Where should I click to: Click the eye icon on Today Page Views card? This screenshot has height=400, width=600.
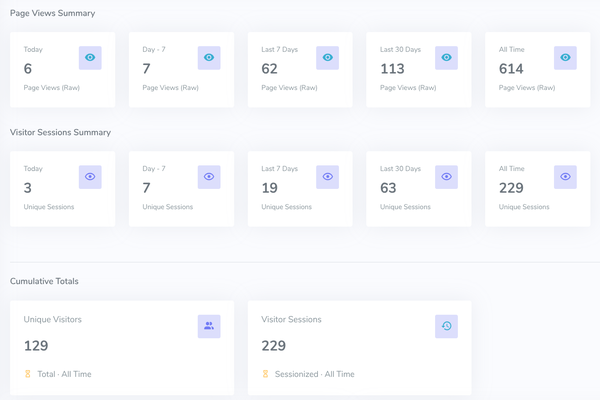point(90,58)
